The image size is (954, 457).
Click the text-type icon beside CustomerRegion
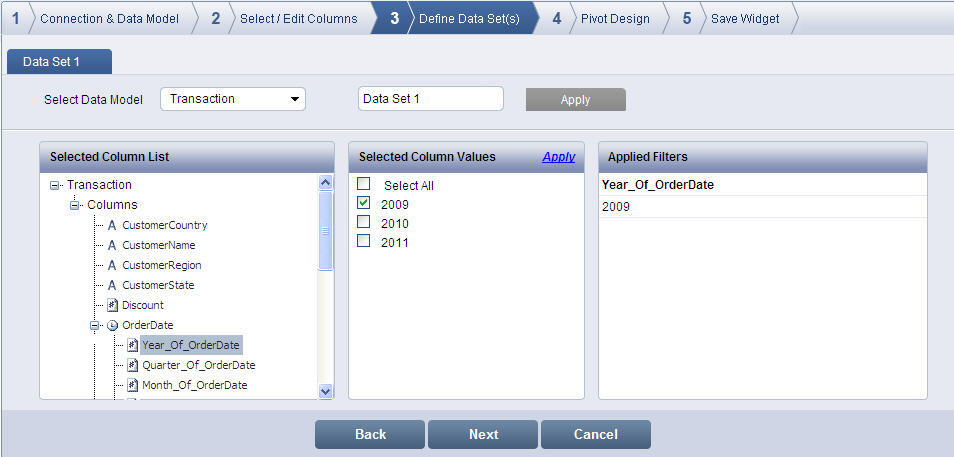[x=112, y=265]
